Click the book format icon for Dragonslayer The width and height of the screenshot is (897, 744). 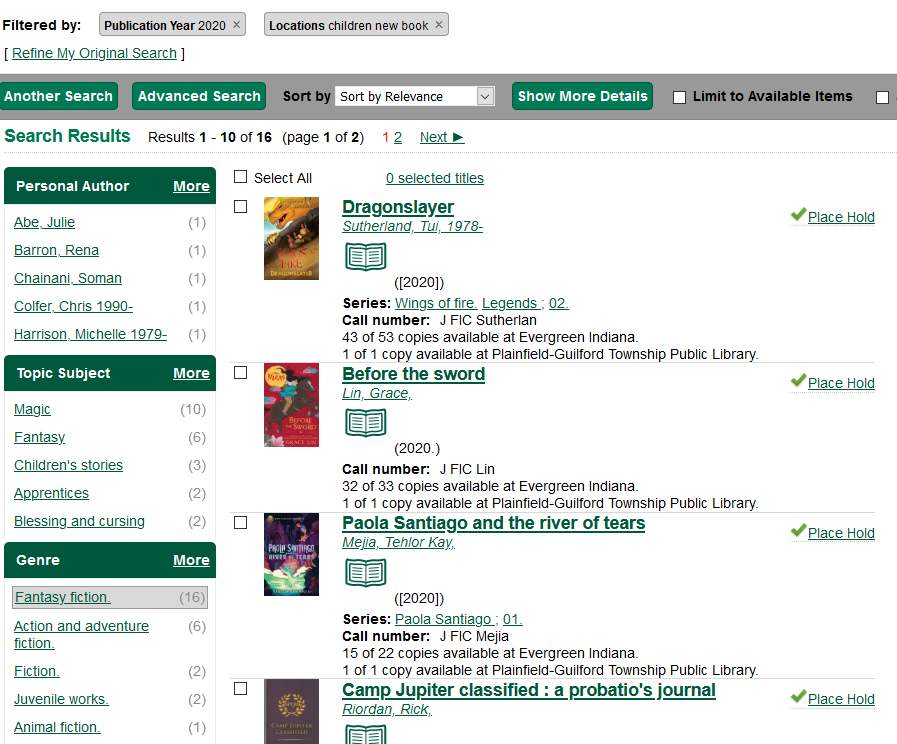coord(366,256)
